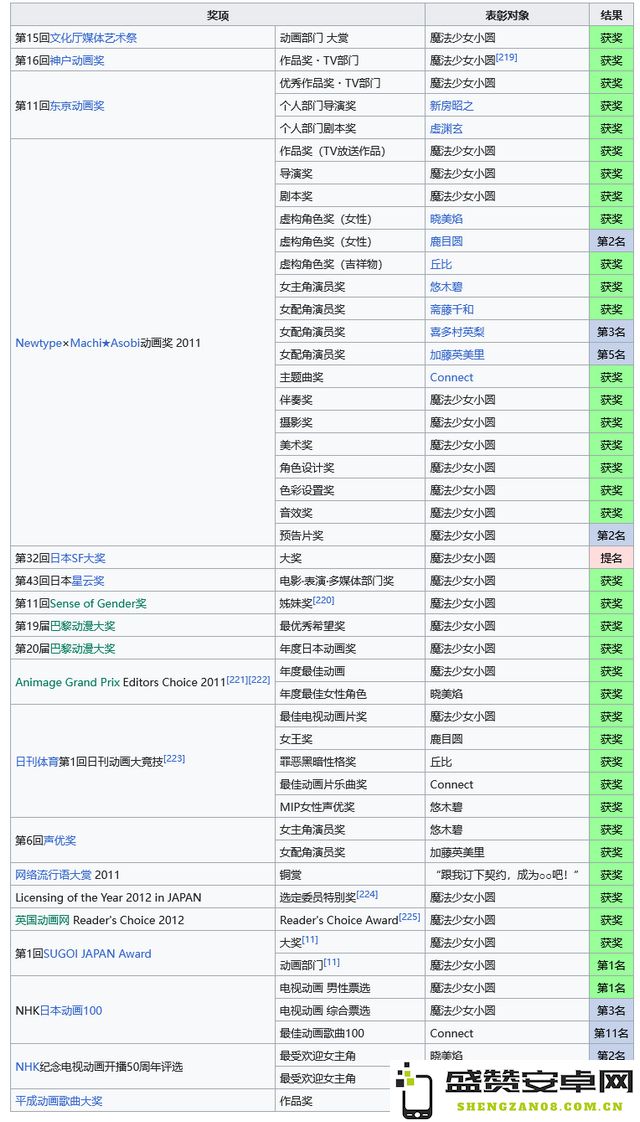Open the Animage Grand Prix link
640x1122 pixels.
[x=67, y=683]
